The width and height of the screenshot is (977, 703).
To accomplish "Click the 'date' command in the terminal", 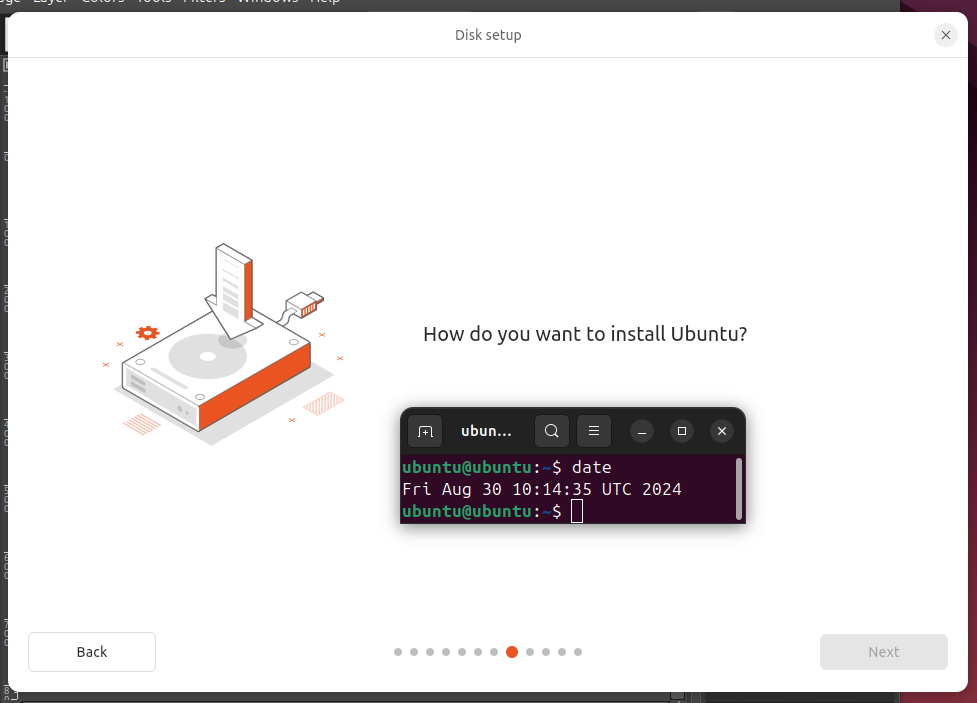I will pyautogui.click(x=591, y=467).
